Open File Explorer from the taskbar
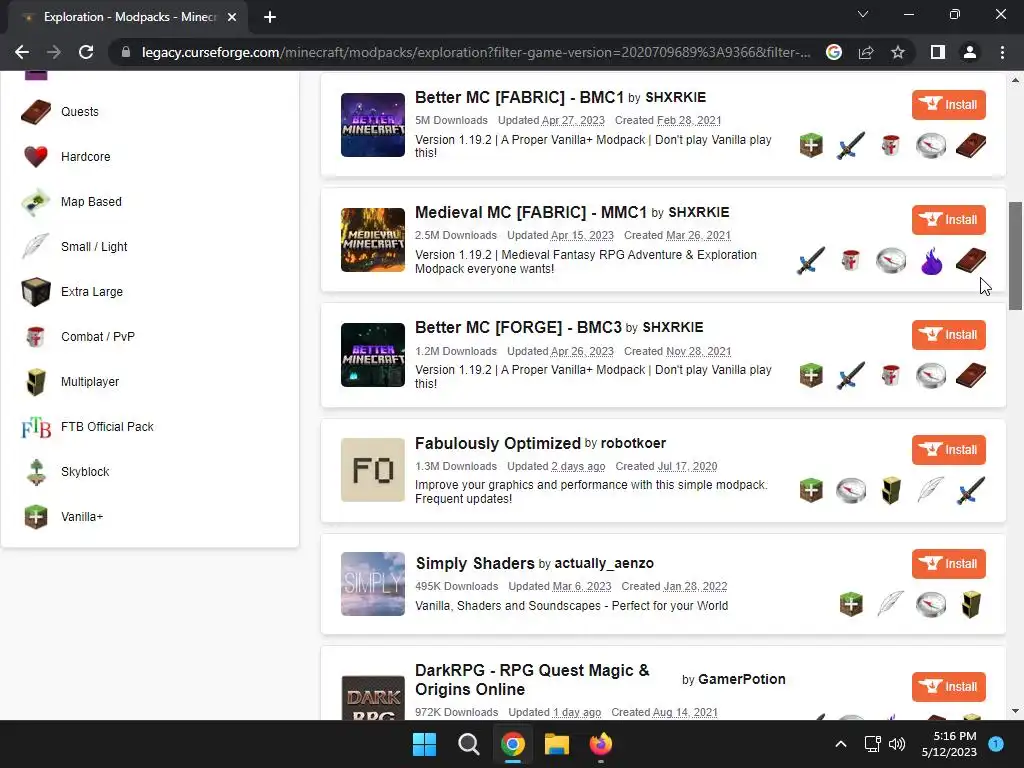Viewport: 1024px width, 768px height. tap(556, 744)
